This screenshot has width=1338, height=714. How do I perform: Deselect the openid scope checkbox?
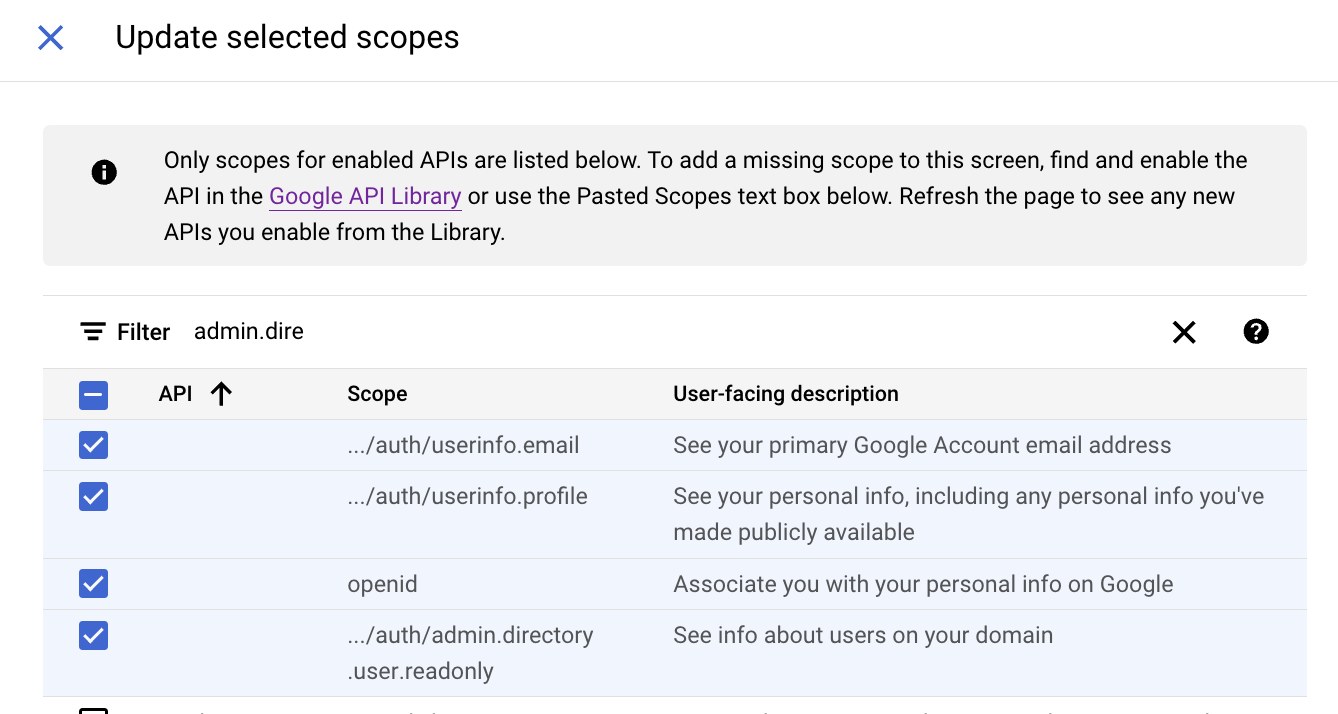pos(93,584)
